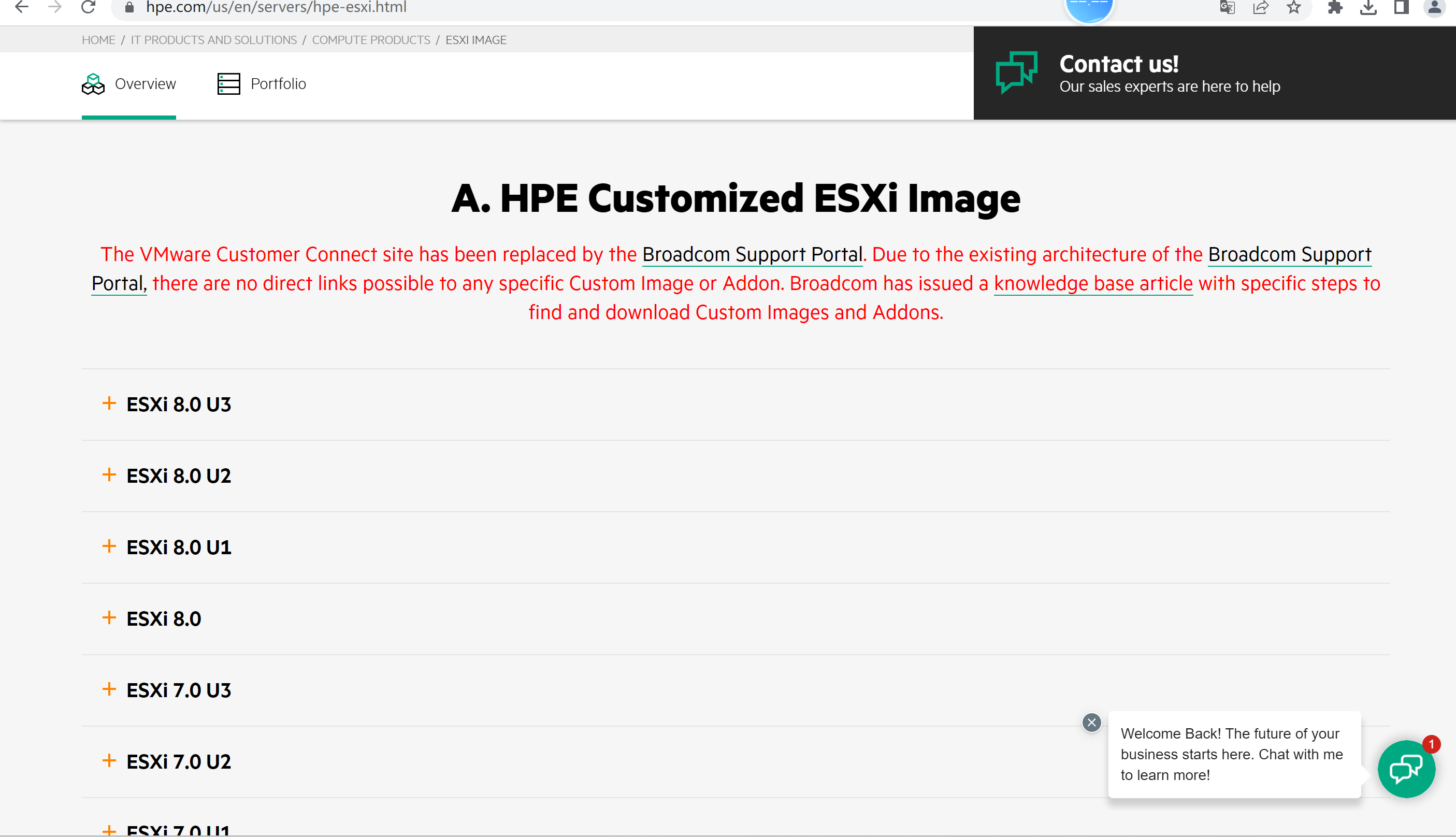This screenshot has height=837, width=1456.
Task: Open browser downloads icon
Action: 1368,7
